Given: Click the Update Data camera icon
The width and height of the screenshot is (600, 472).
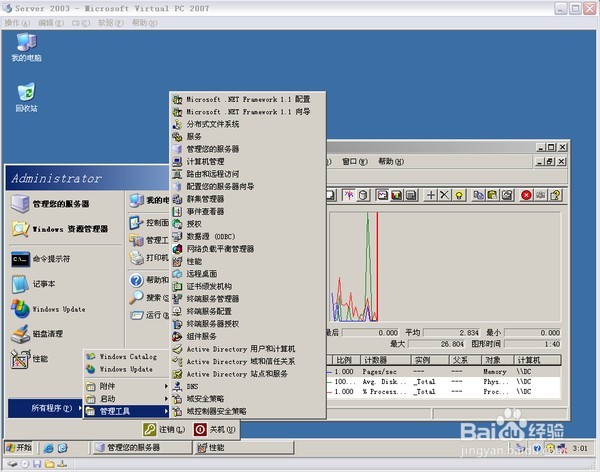Looking at the screenshot, I should coord(540,195).
